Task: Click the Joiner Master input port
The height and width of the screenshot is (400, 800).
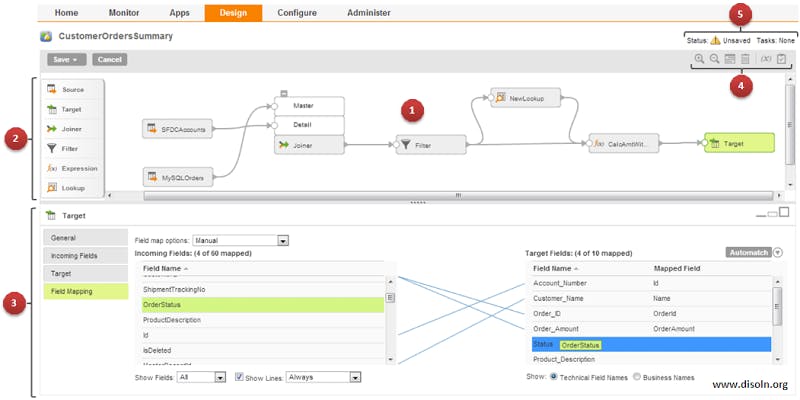Action: click(273, 106)
